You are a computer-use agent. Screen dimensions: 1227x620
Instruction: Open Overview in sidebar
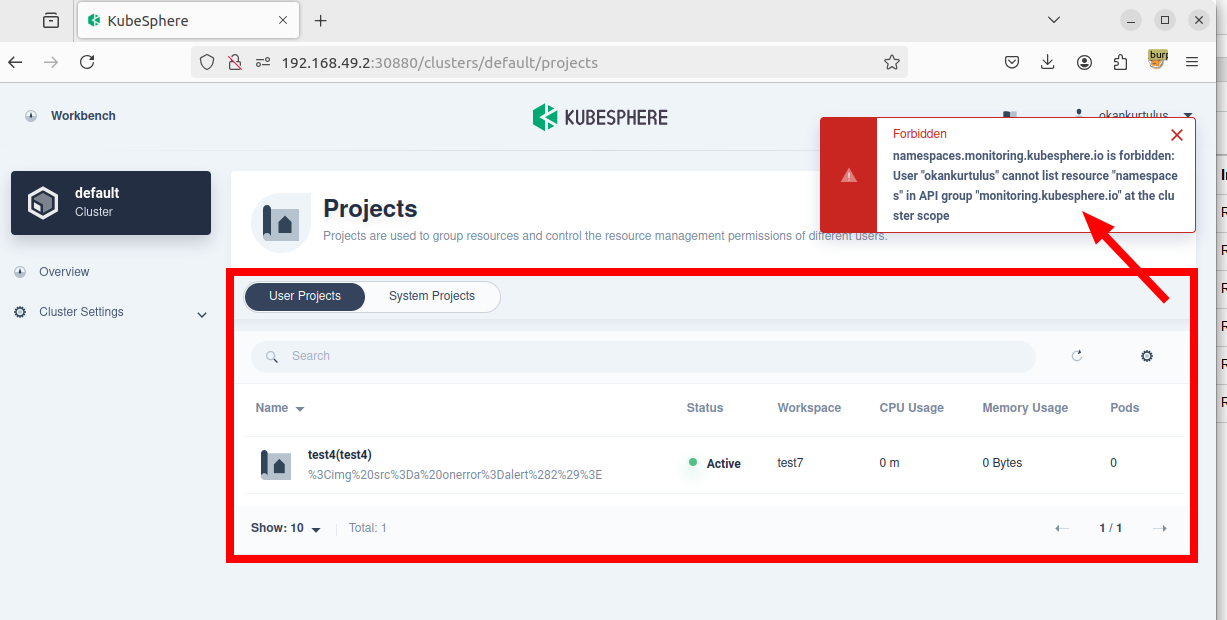pos(64,272)
